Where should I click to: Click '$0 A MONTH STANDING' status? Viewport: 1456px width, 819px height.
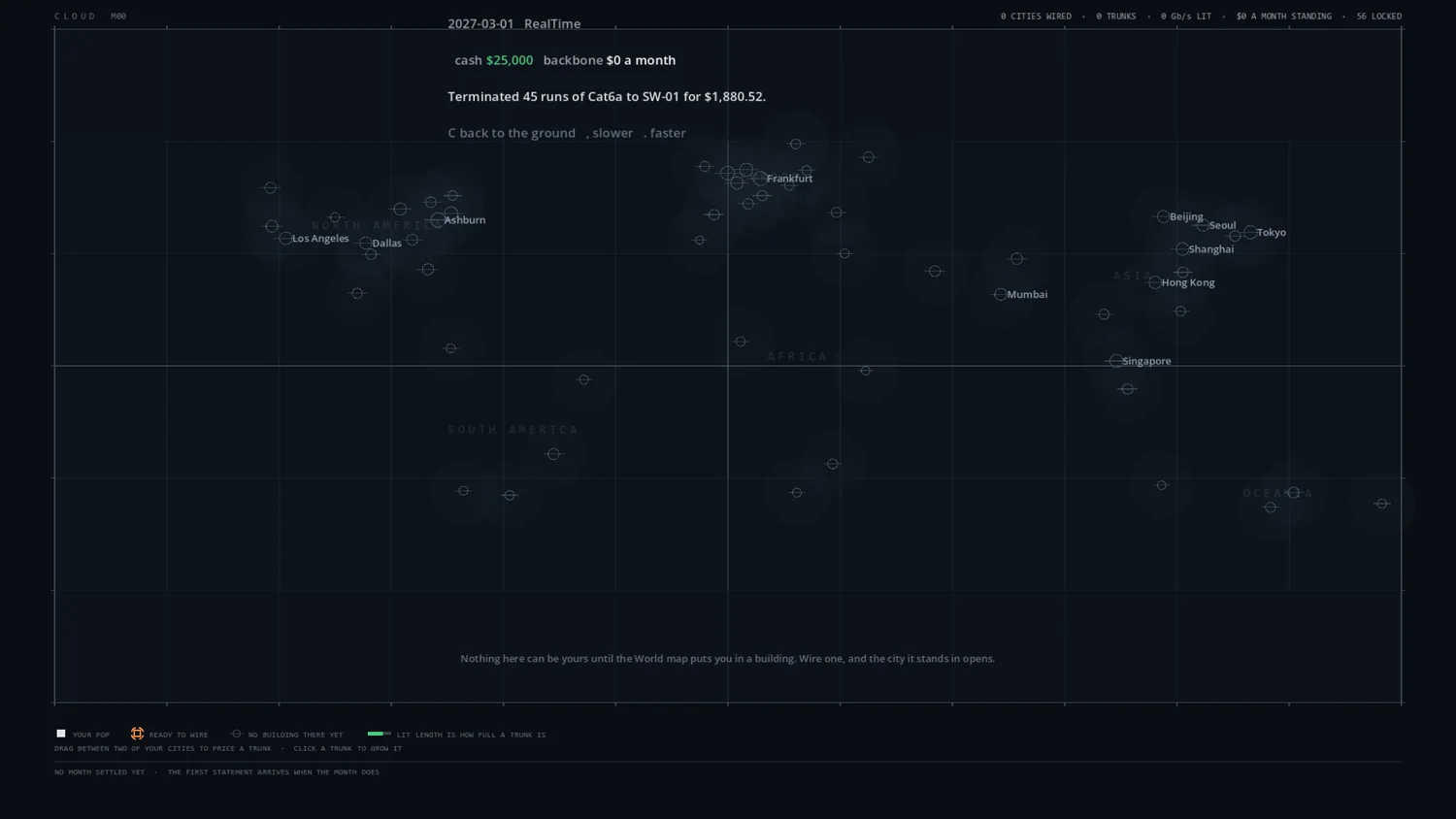pos(1284,16)
